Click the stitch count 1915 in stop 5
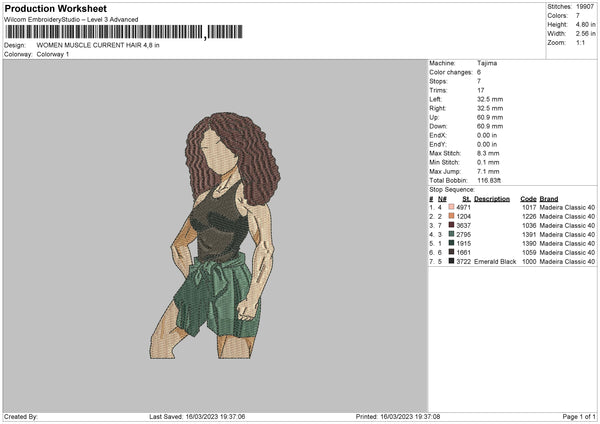Screen dimensions: 600x424 coord(463,243)
